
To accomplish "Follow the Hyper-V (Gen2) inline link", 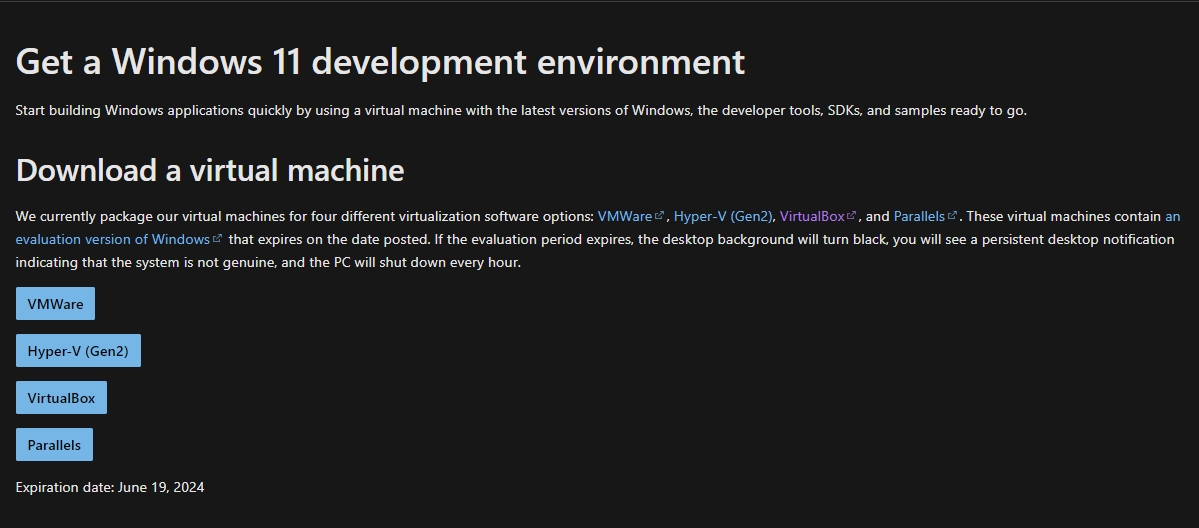I will 723,216.
